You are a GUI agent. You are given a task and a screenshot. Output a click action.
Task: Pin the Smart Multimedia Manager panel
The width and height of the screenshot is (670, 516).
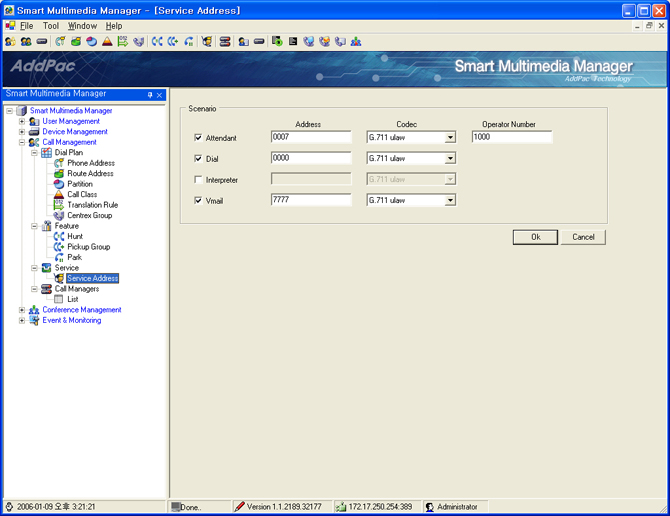click(x=150, y=95)
